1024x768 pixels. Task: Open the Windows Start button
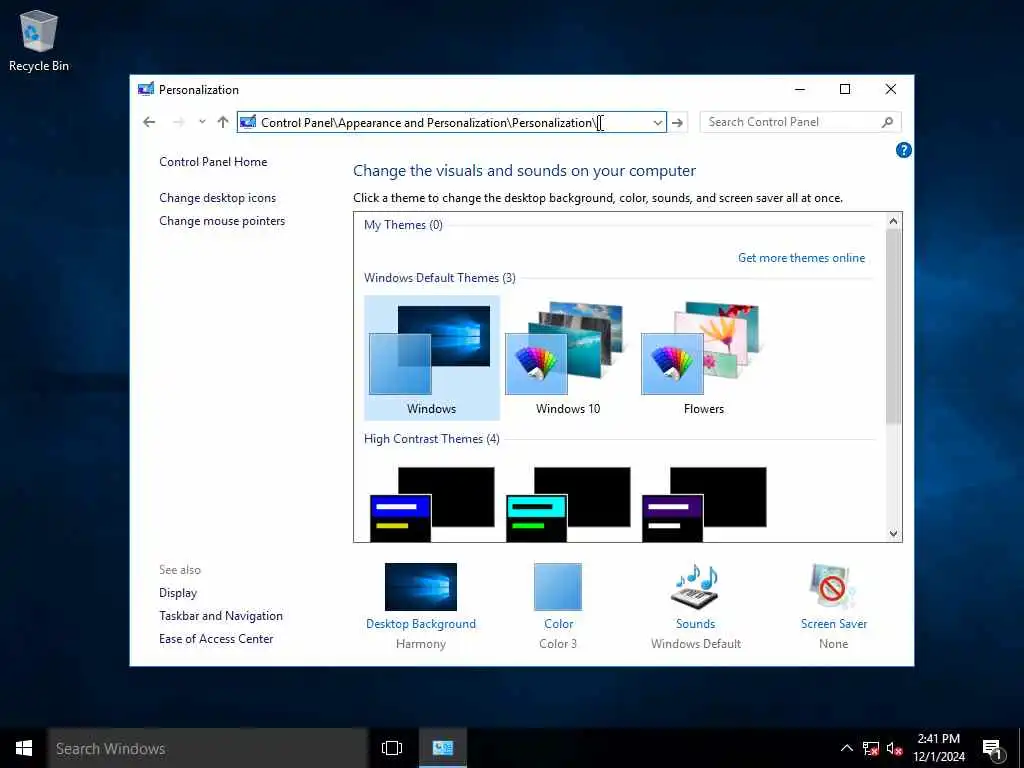tap(24, 748)
